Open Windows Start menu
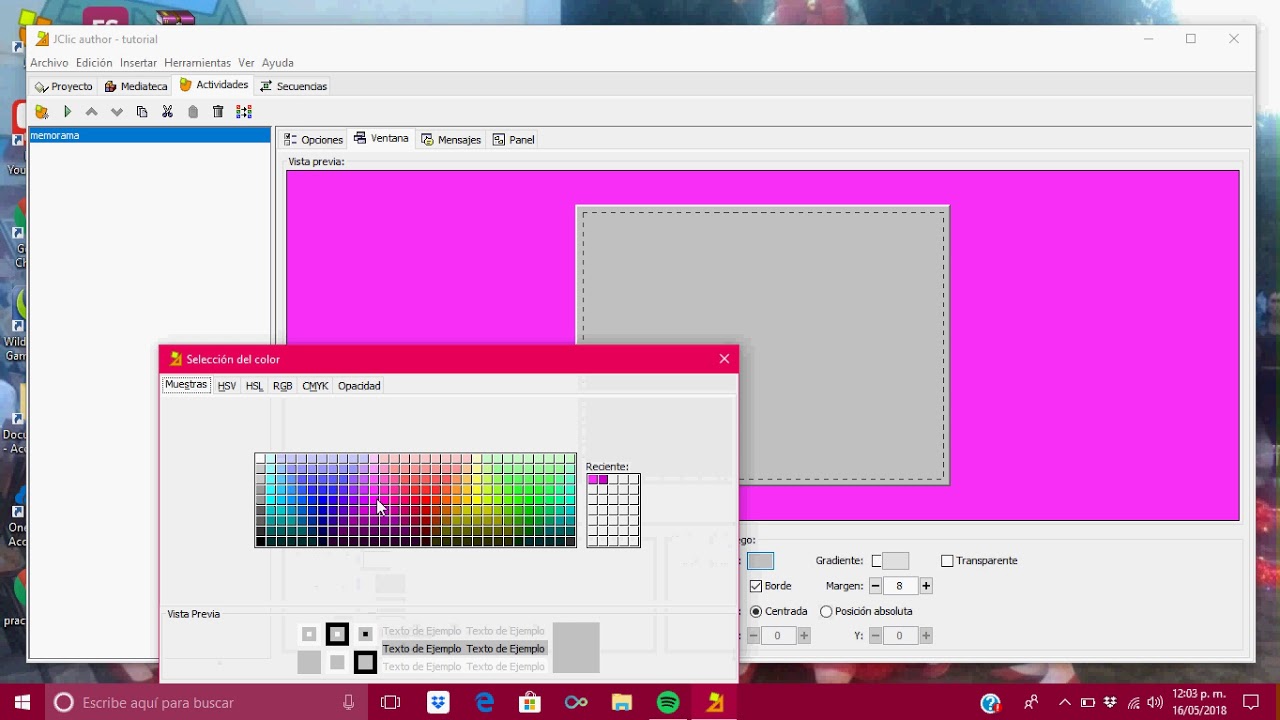1280x720 pixels. click(21, 702)
